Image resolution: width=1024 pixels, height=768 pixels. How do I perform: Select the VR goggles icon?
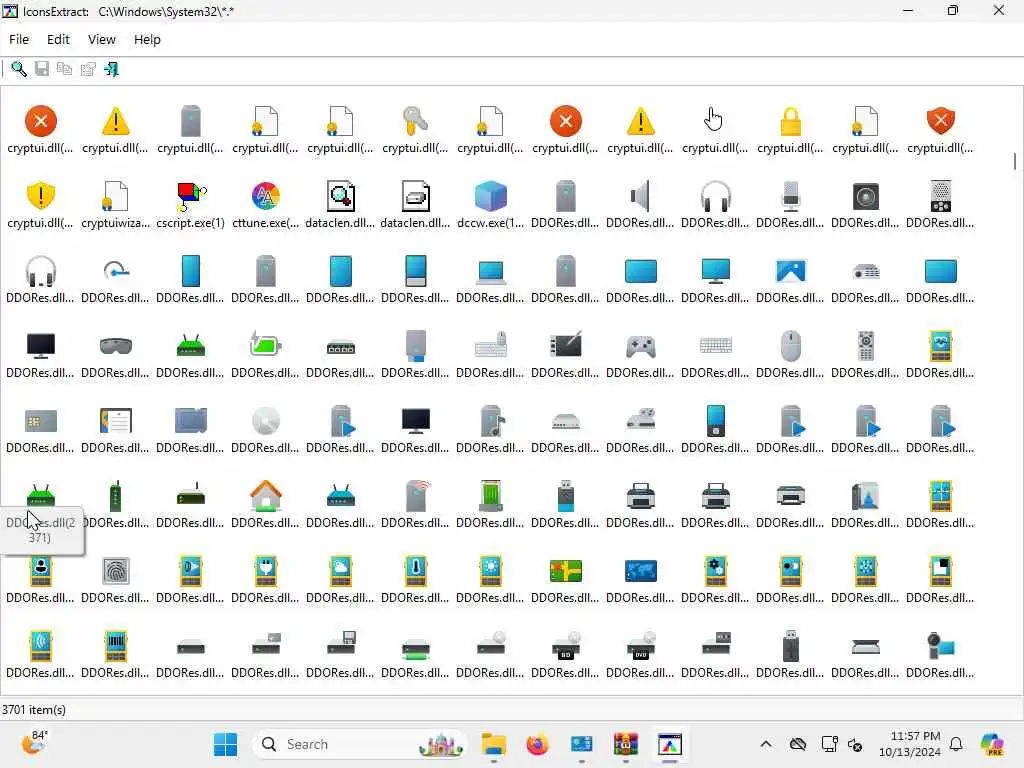pyautogui.click(x=116, y=345)
